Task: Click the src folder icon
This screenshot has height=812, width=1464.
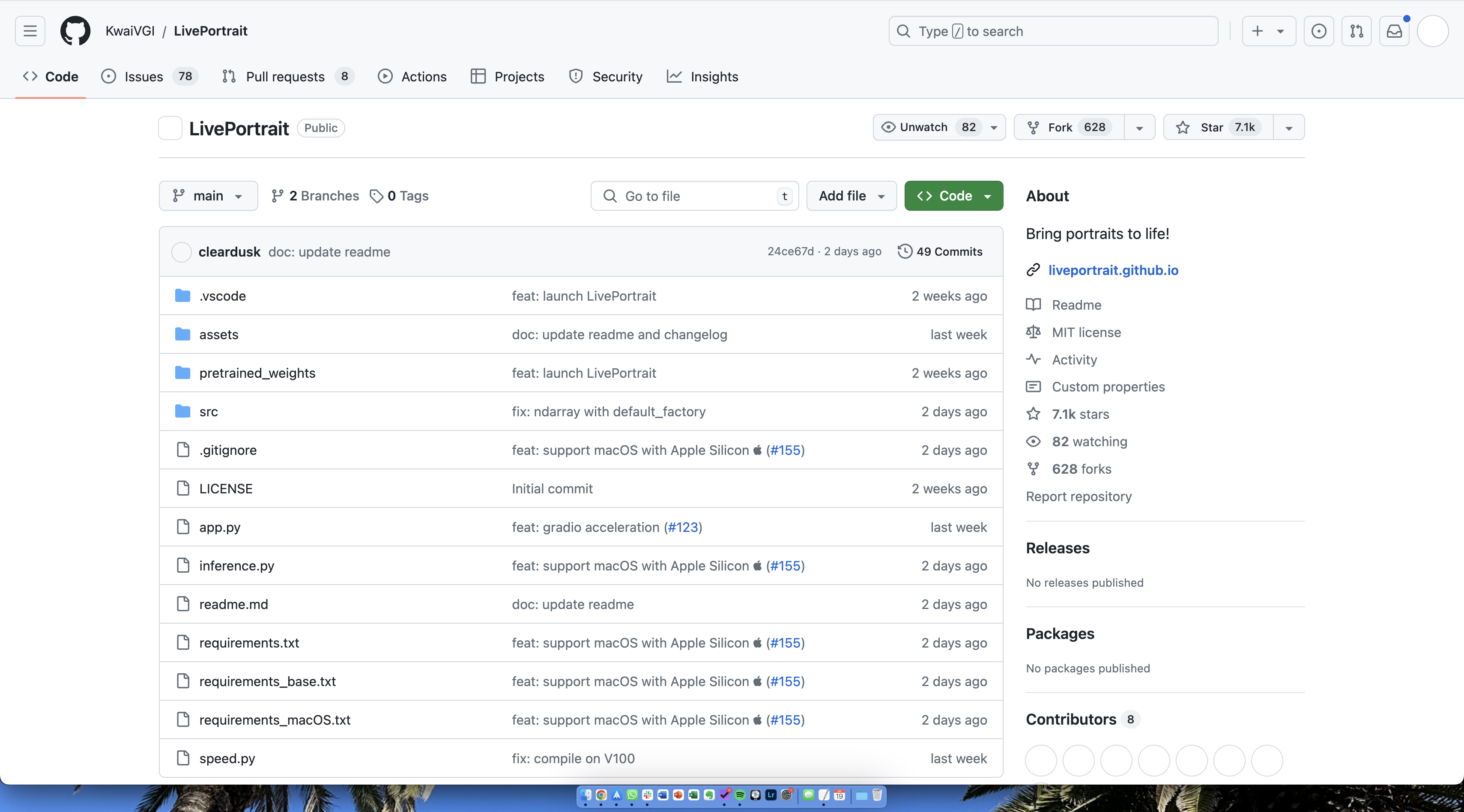Action: point(182,412)
